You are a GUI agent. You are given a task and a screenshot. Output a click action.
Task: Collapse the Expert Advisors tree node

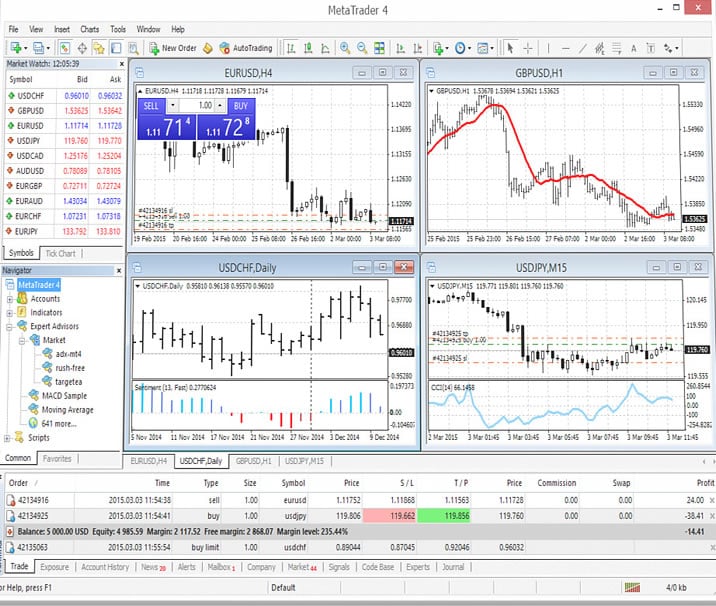pos(9,327)
